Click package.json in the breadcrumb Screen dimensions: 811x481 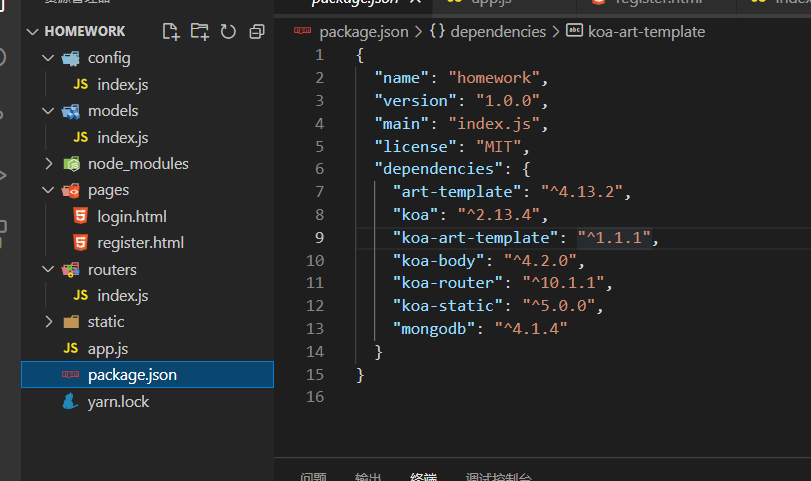pos(364,32)
